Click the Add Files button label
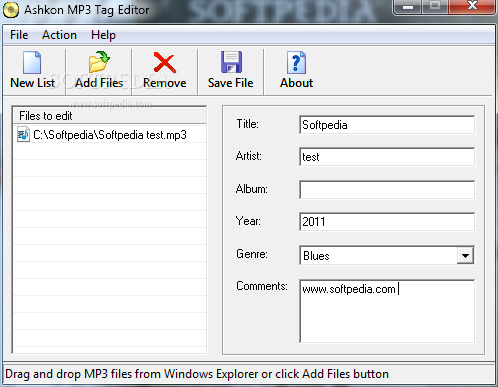 [x=99, y=83]
